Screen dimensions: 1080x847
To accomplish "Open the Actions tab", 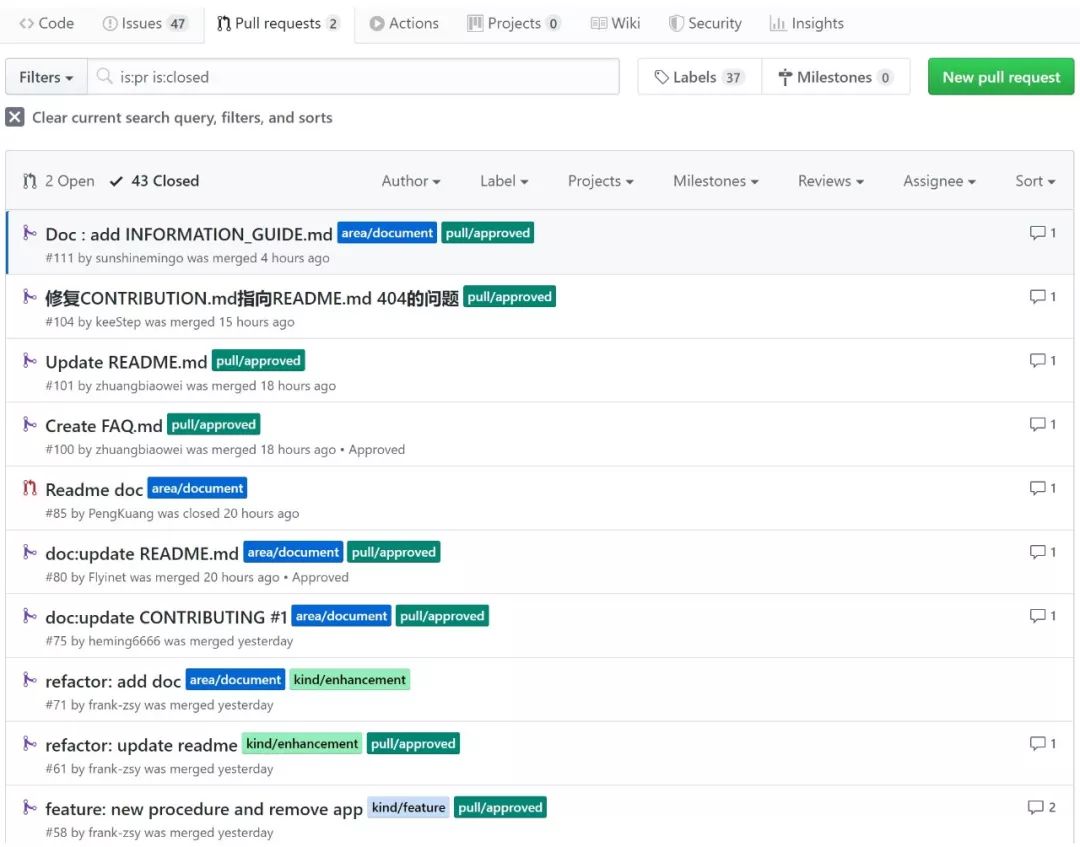I will [x=404, y=23].
